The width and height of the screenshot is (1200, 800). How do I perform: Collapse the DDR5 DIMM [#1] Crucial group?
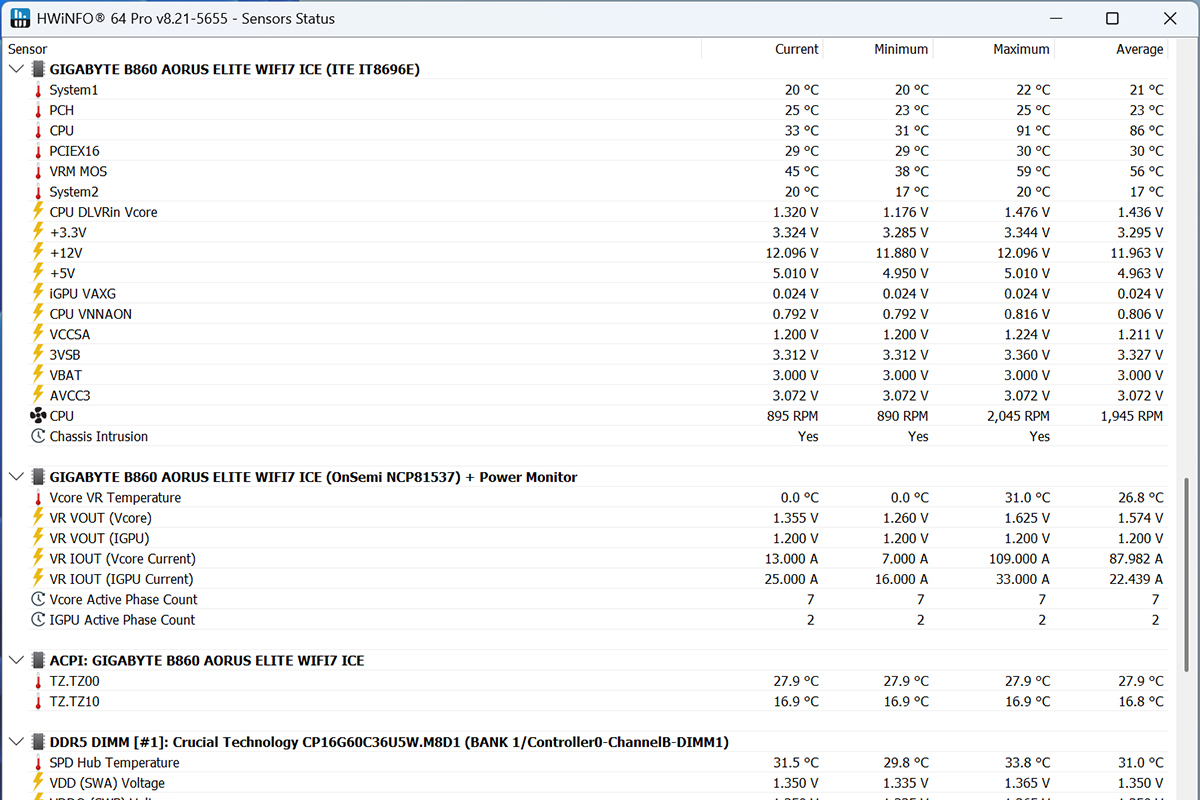click(x=15, y=742)
